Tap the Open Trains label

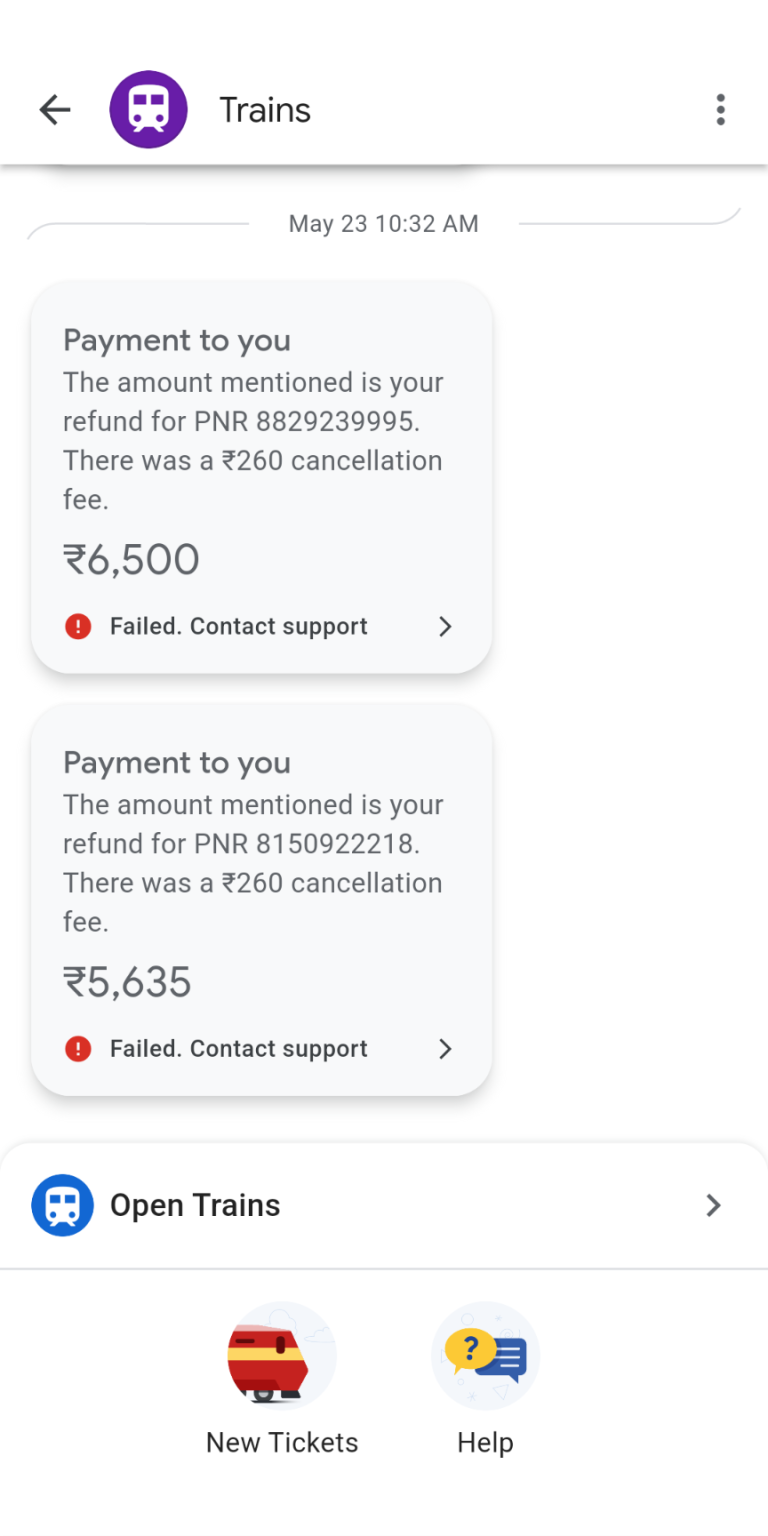[195, 1205]
